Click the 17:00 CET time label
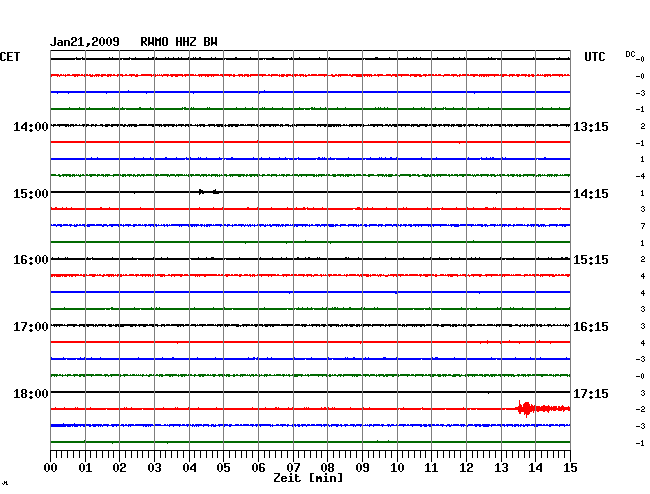The image size is (650, 494). (31, 327)
